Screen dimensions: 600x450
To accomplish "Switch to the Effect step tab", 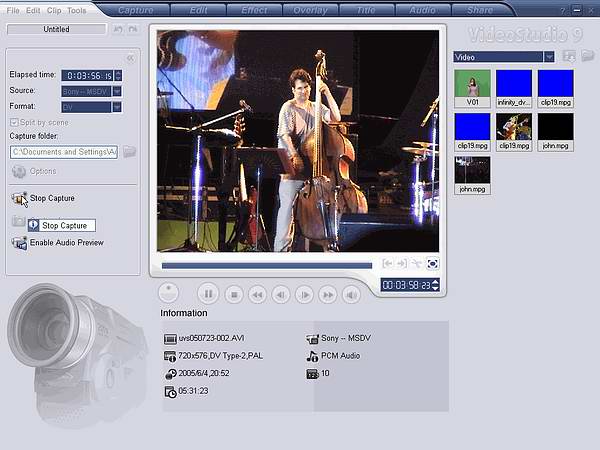I will [x=254, y=11].
